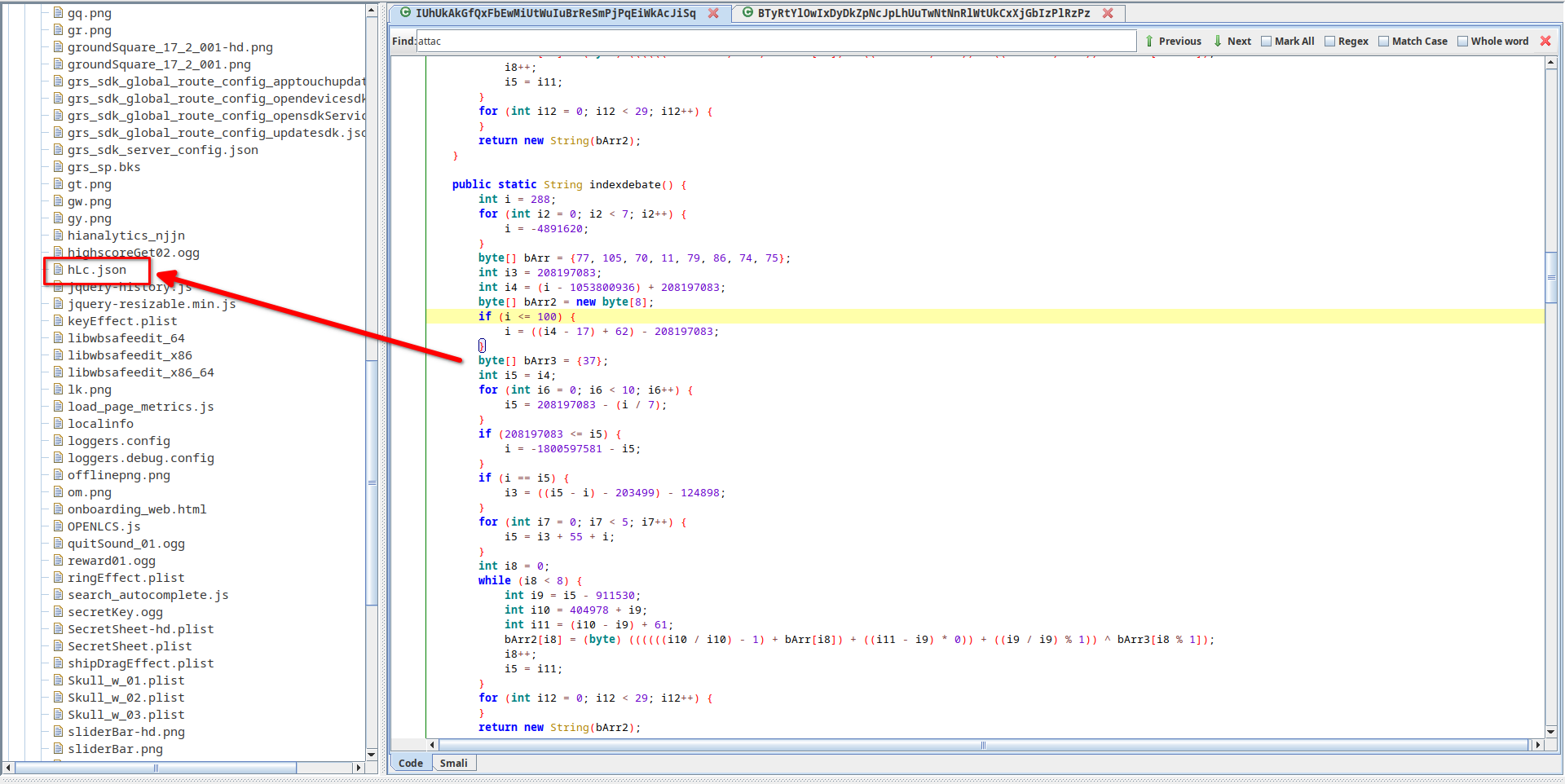Click the file tree horizontal scroll-left arrow

click(x=9, y=768)
